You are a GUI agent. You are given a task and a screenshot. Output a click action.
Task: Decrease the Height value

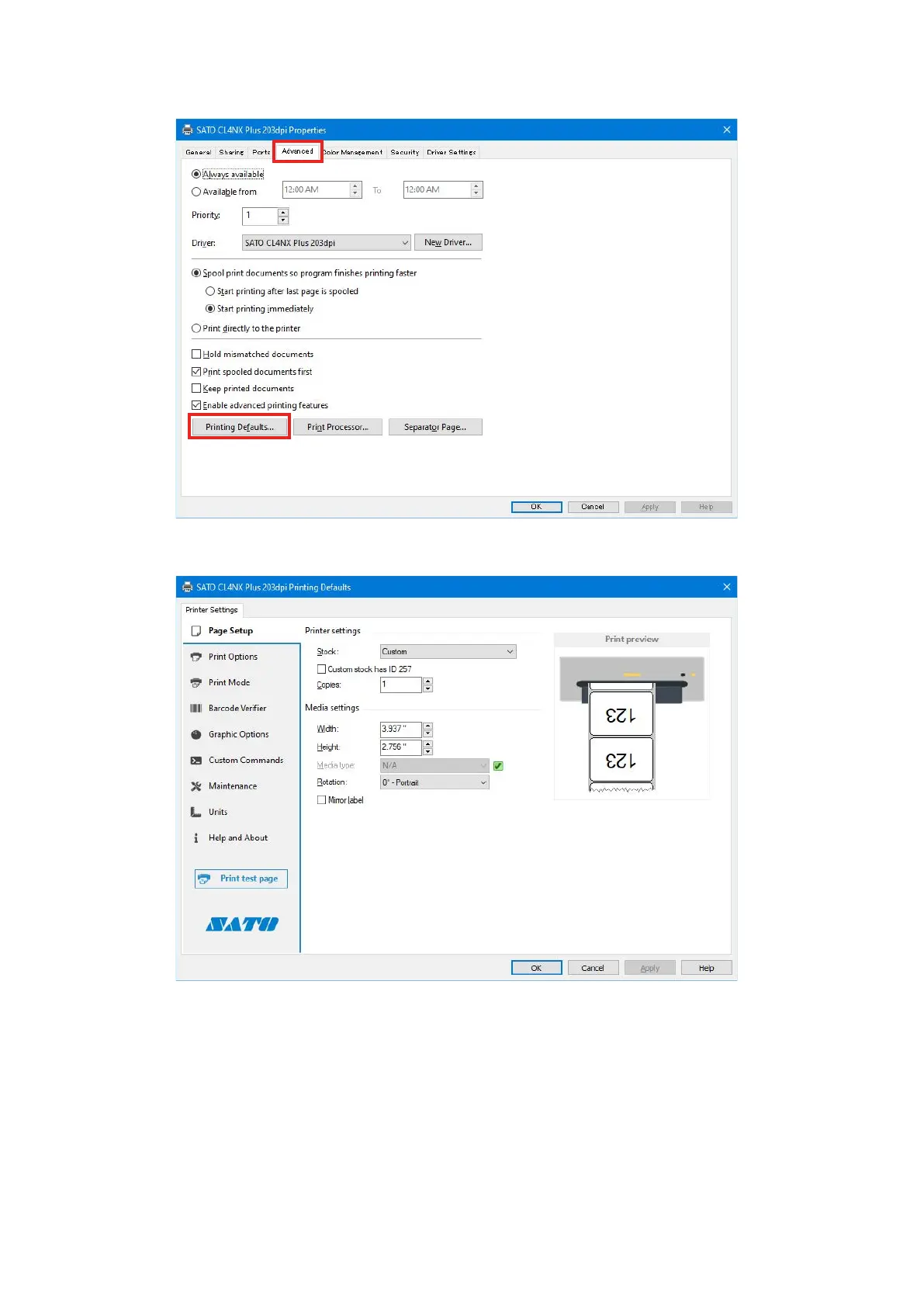point(427,751)
